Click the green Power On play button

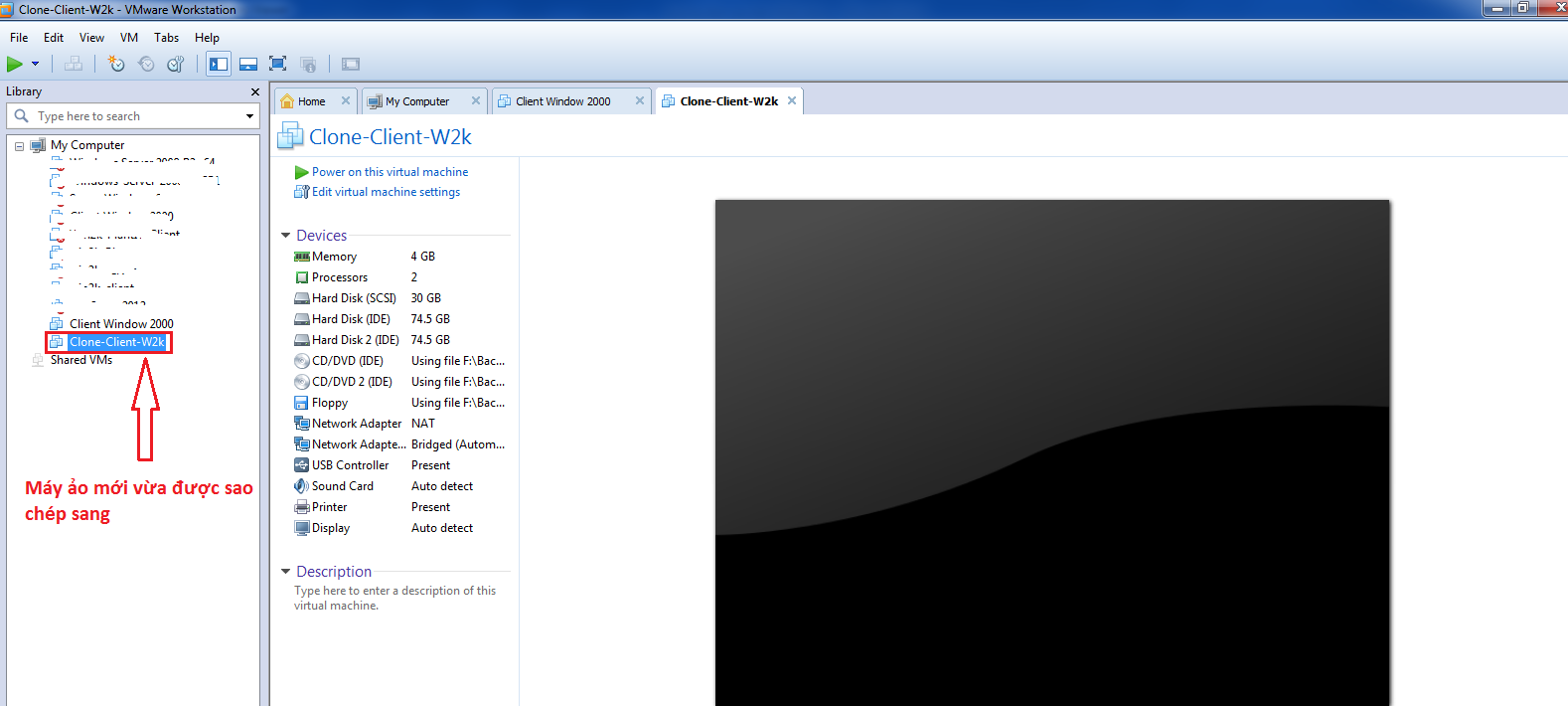pos(15,65)
